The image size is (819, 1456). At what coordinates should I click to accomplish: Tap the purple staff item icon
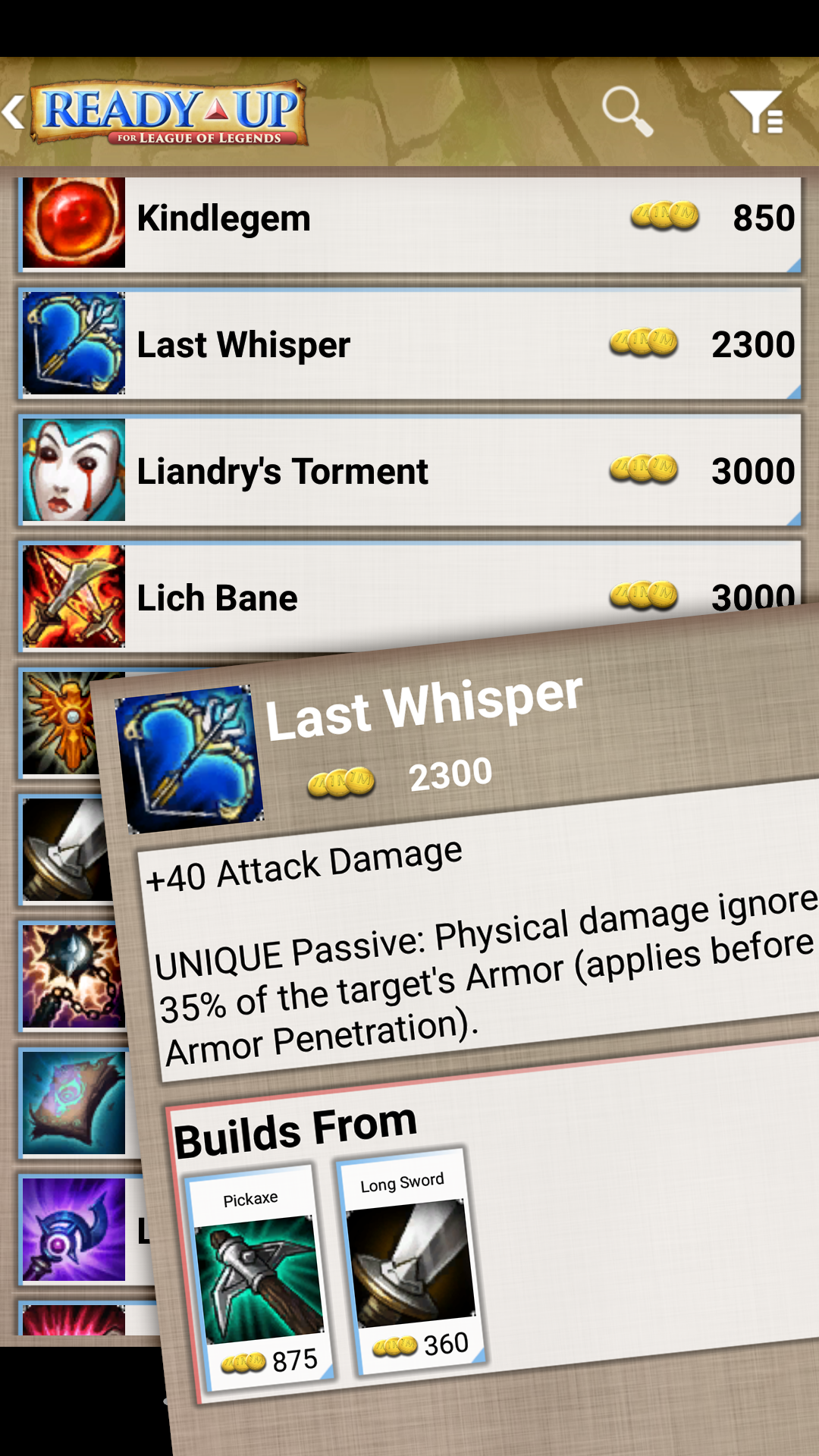point(74,1229)
